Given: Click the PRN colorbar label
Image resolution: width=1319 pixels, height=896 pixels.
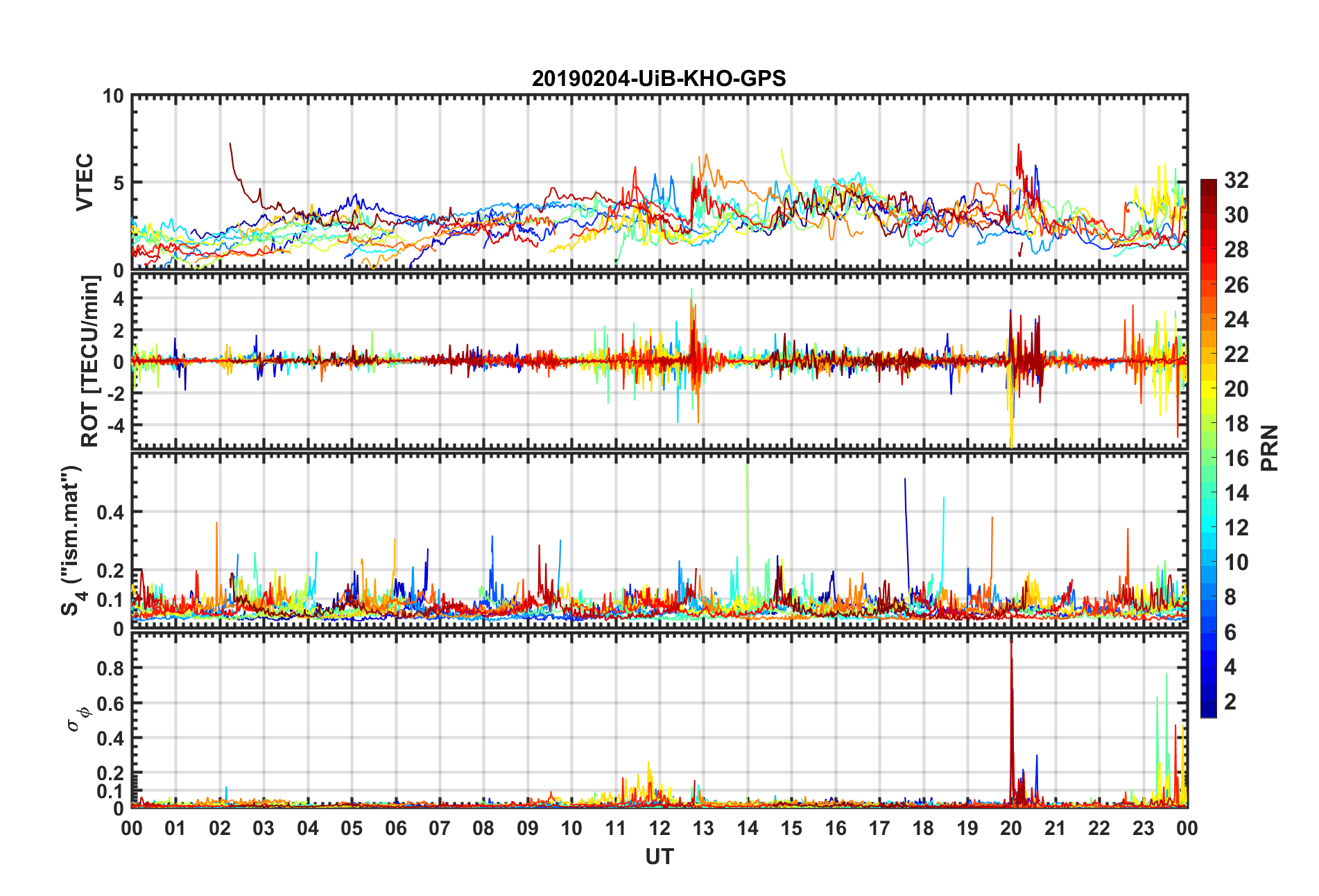Looking at the screenshot, I should point(1270,448).
